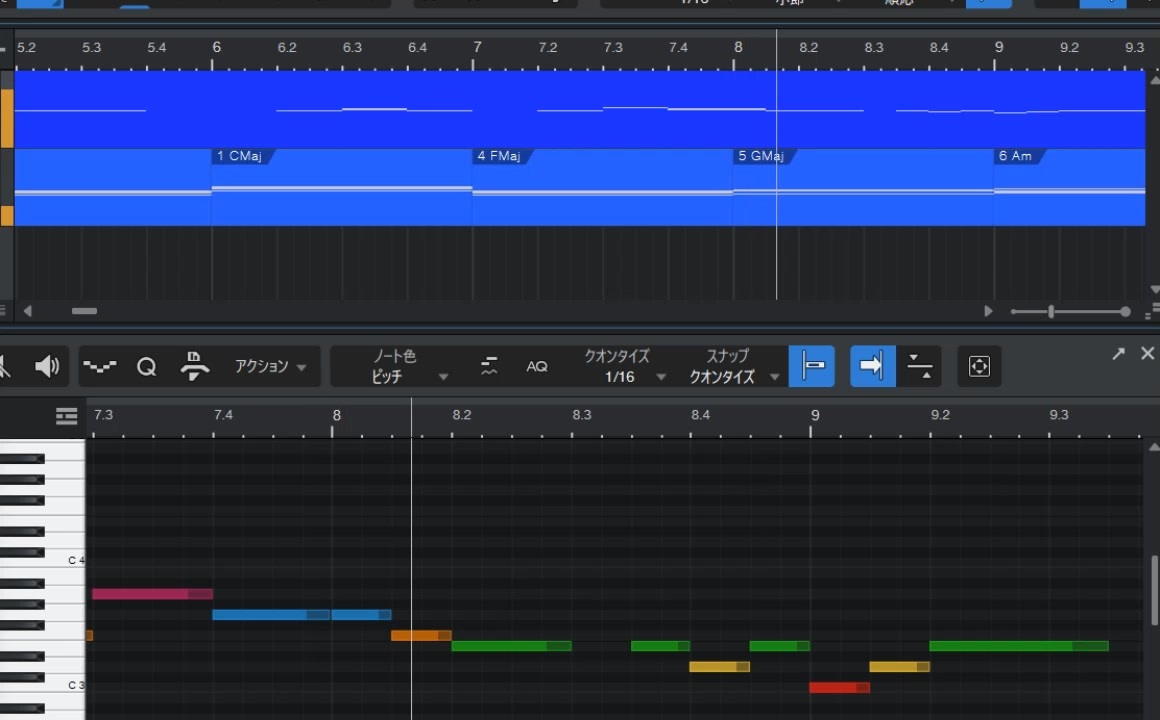Click 8.3 on the piano roll ruler
The width and height of the screenshot is (1160, 720).
click(x=581, y=414)
